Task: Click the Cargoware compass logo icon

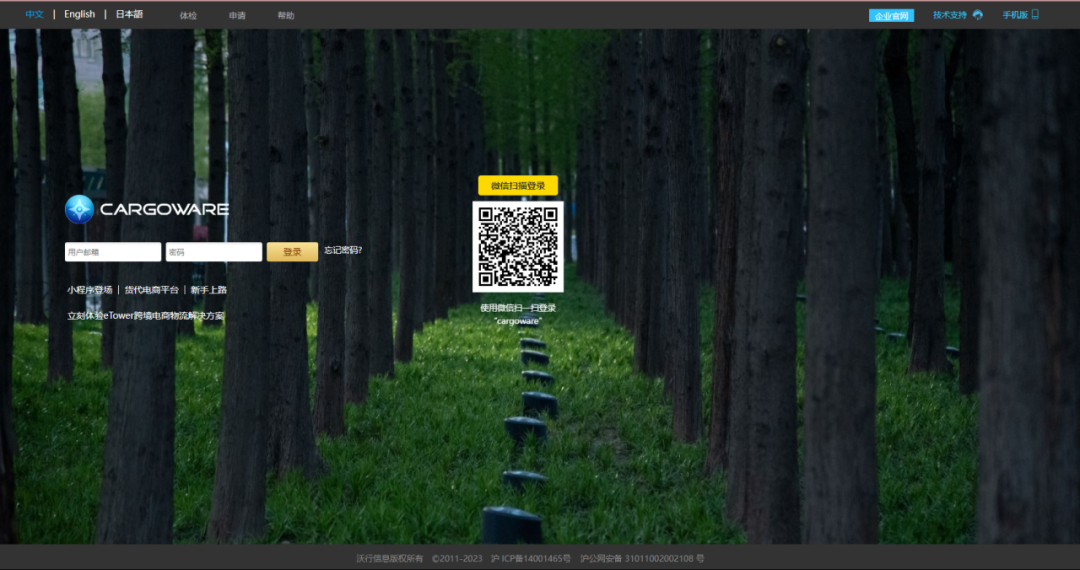Action: click(x=79, y=209)
